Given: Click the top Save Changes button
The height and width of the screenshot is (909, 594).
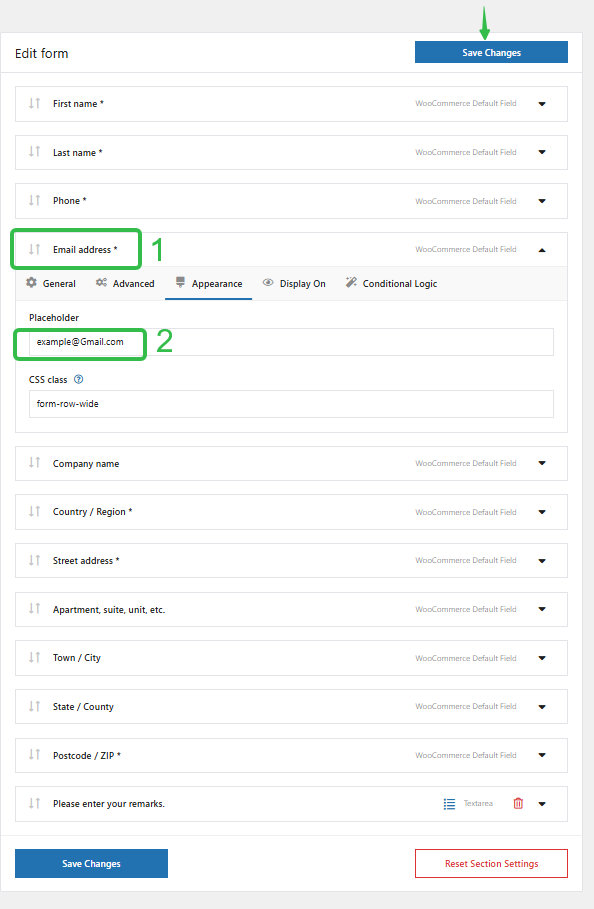Looking at the screenshot, I should 491,51.
